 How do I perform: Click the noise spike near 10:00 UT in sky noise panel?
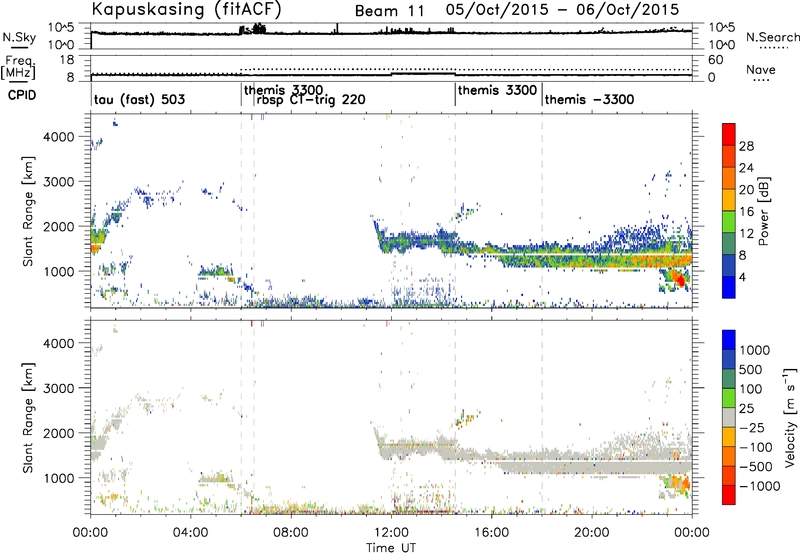[337, 29]
